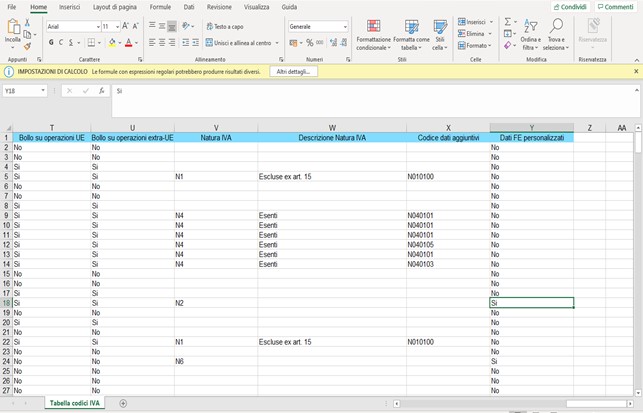Toggle bottom vertical alignment

click(172, 26)
